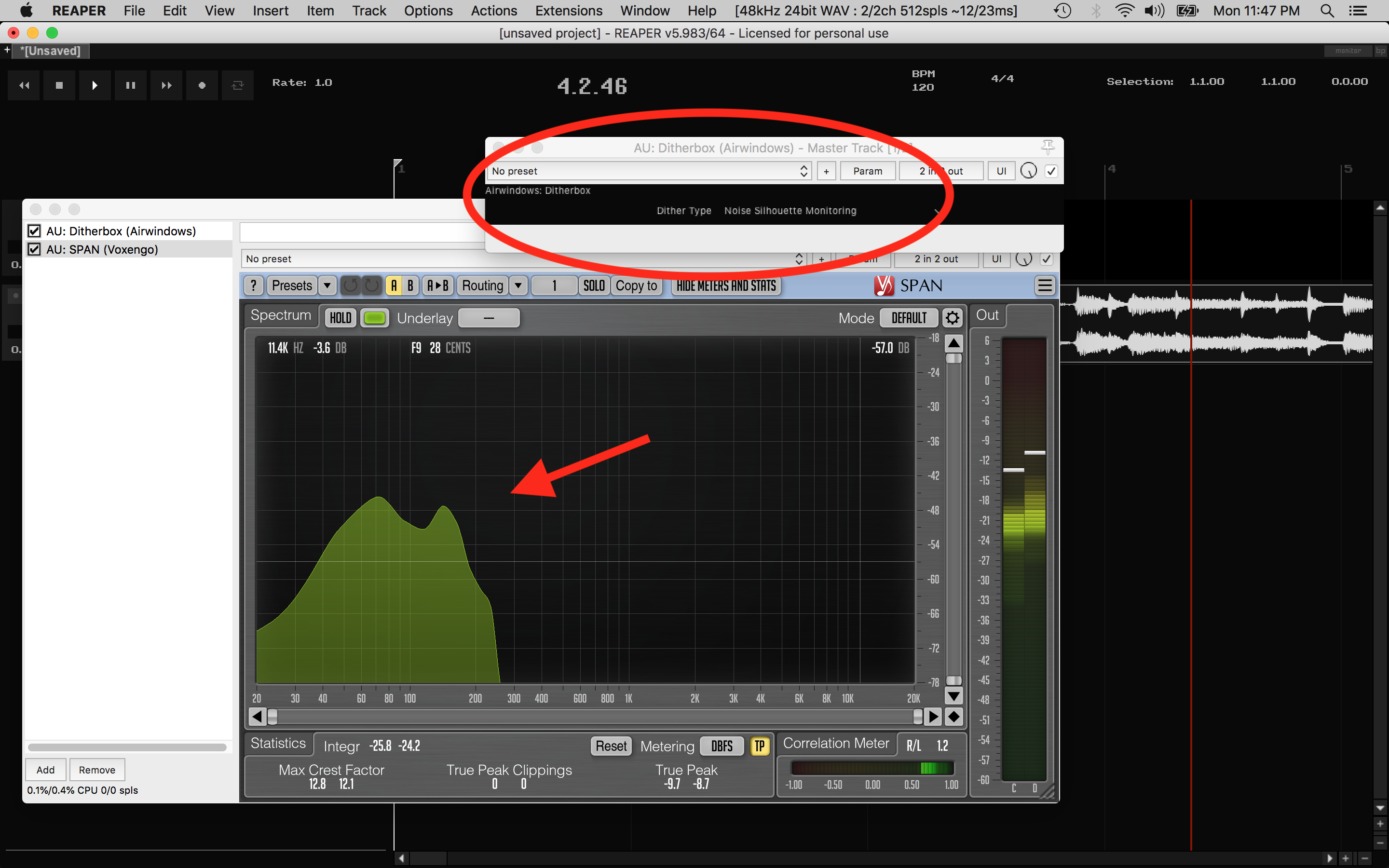Viewport: 1389px width, 868px height.
Task: Pin the Ditherbox FX window on top
Action: tap(1048, 147)
